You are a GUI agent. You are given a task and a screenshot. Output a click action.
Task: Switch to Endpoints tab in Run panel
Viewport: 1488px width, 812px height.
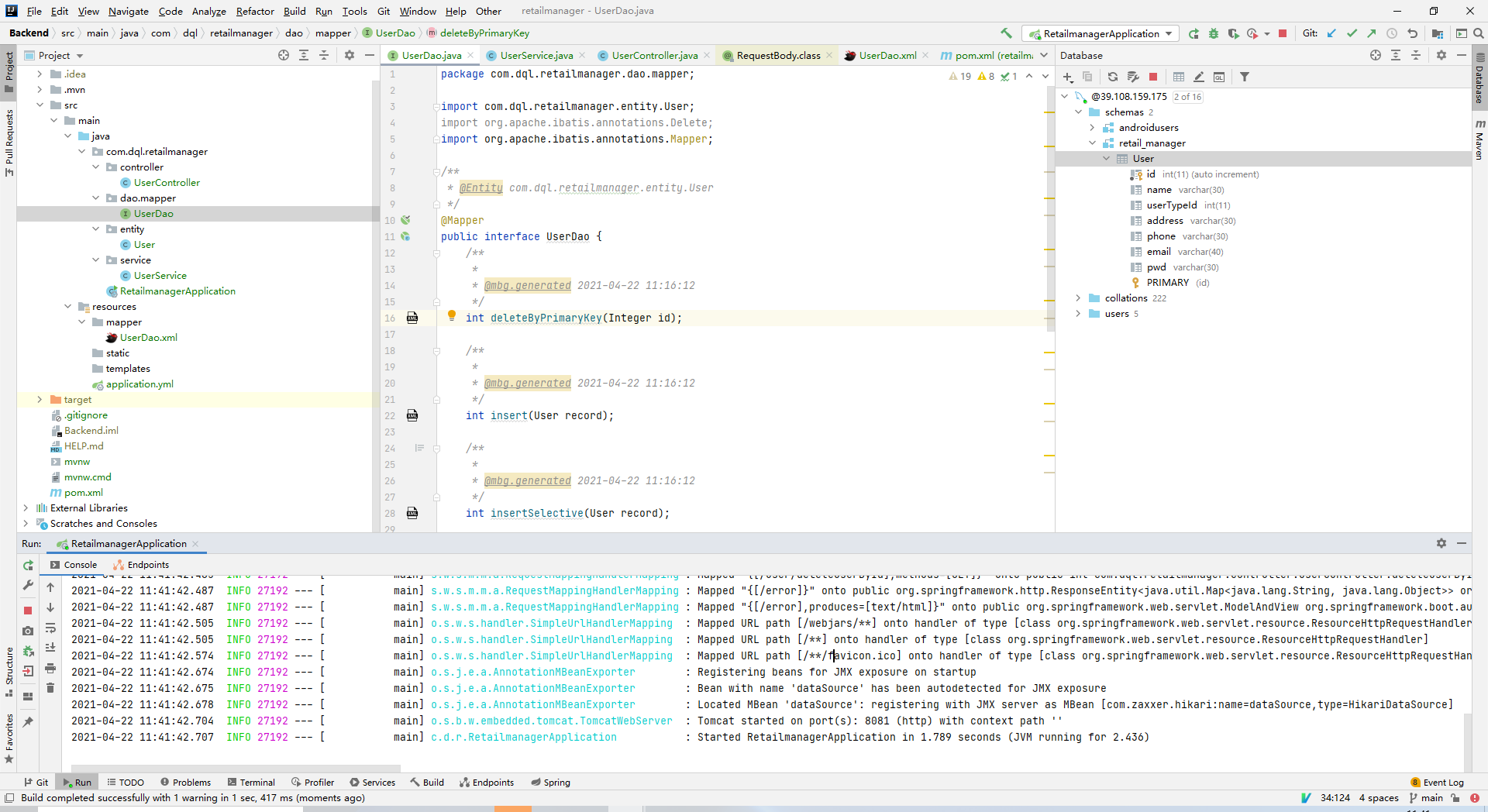tap(141, 565)
